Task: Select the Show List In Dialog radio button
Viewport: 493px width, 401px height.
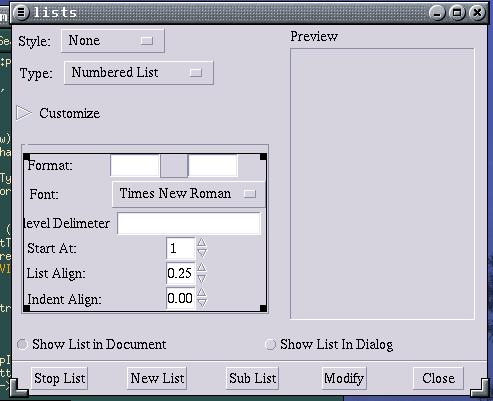Action: [x=270, y=344]
